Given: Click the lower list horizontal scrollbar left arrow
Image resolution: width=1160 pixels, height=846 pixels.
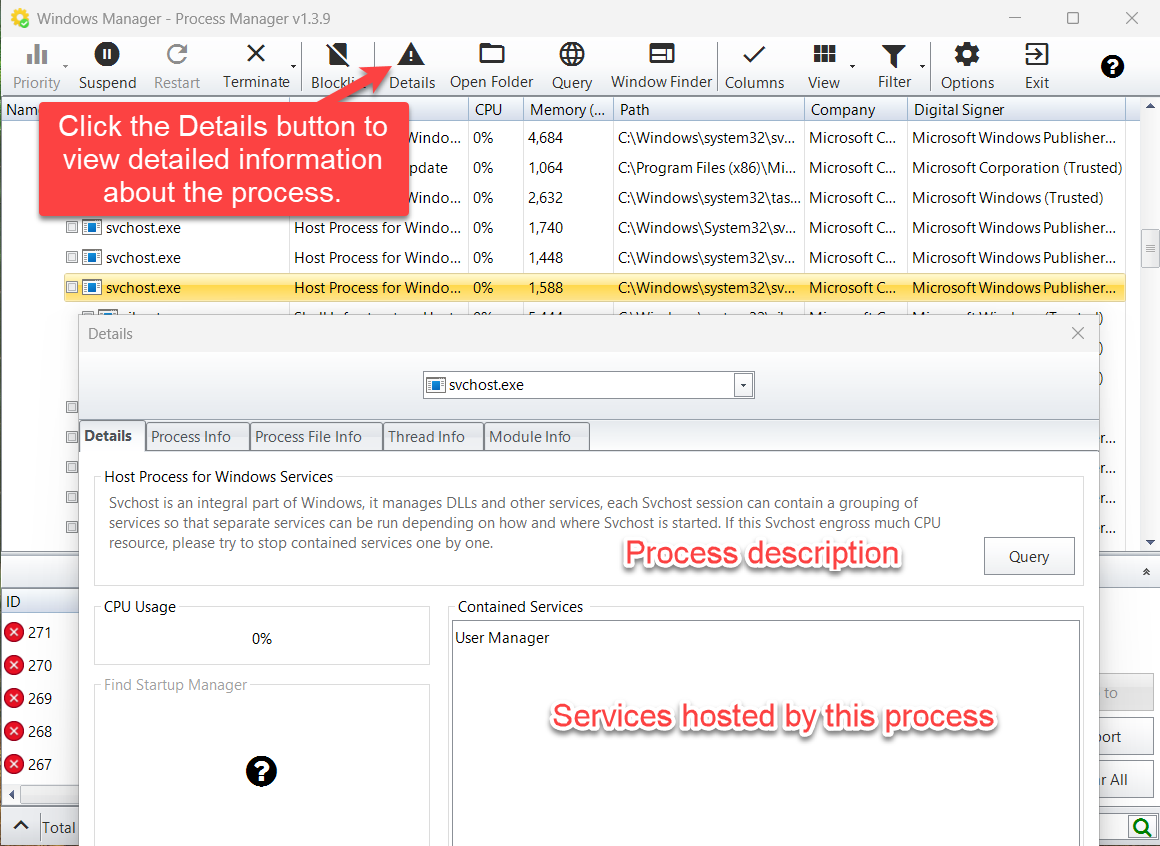Looking at the screenshot, I should tap(11, 795).
